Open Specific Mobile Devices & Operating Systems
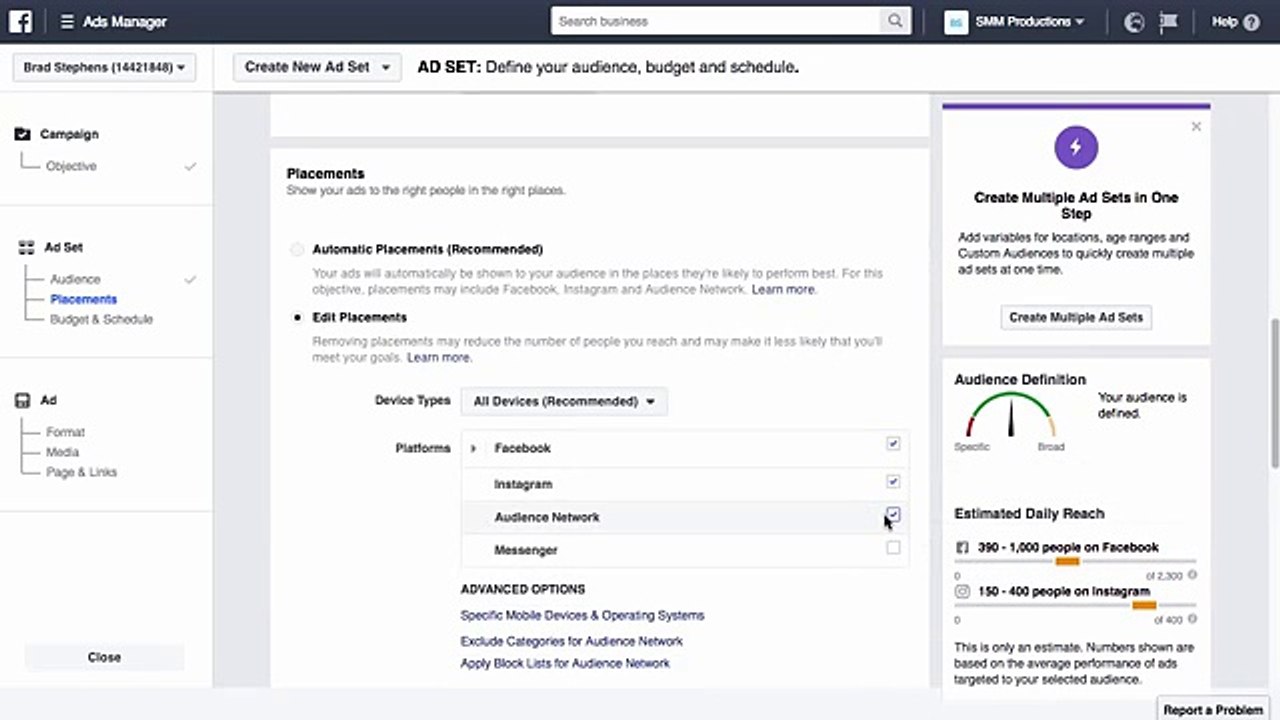The image size is (1280, 720). click(582, 615)
